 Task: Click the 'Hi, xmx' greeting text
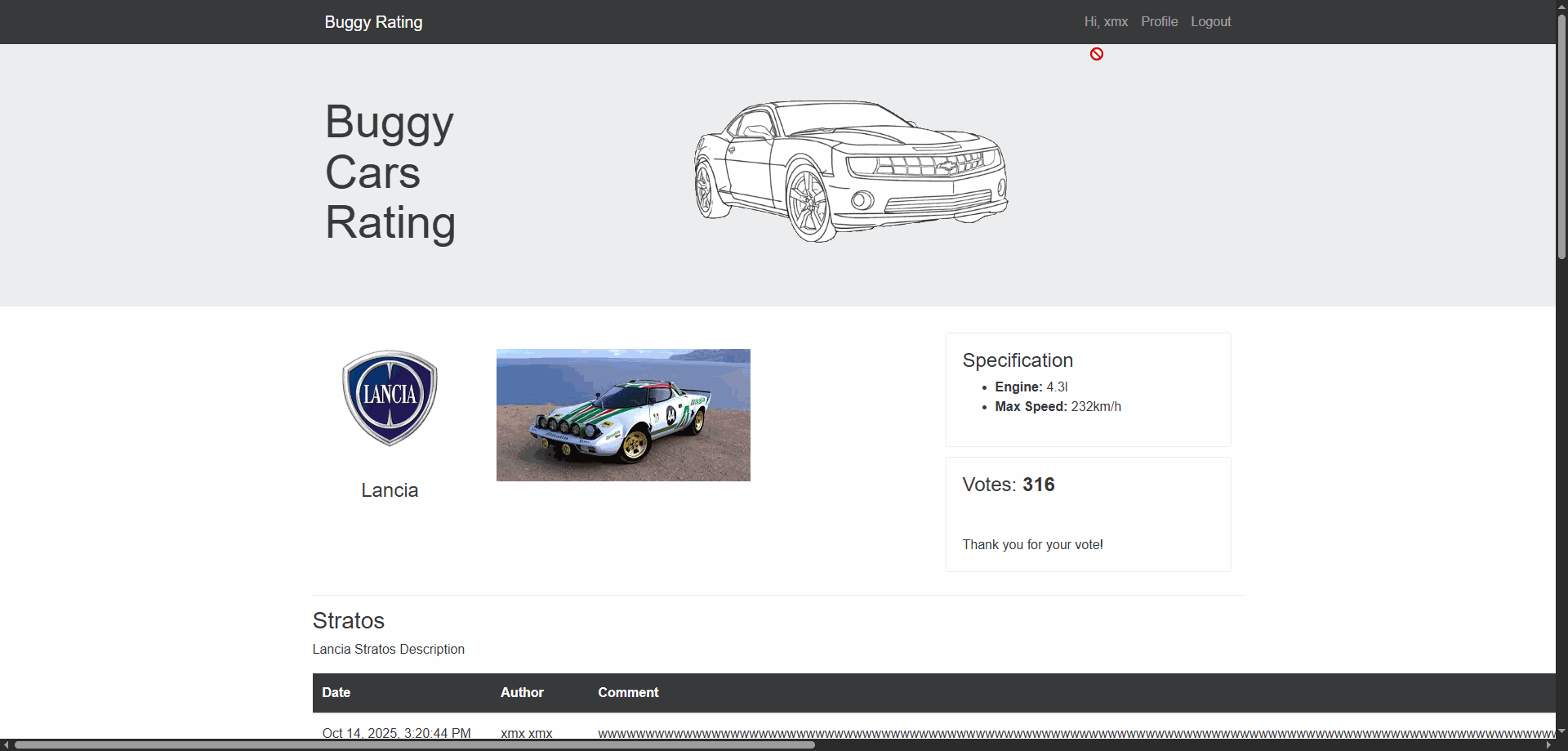click(1106, 22)
